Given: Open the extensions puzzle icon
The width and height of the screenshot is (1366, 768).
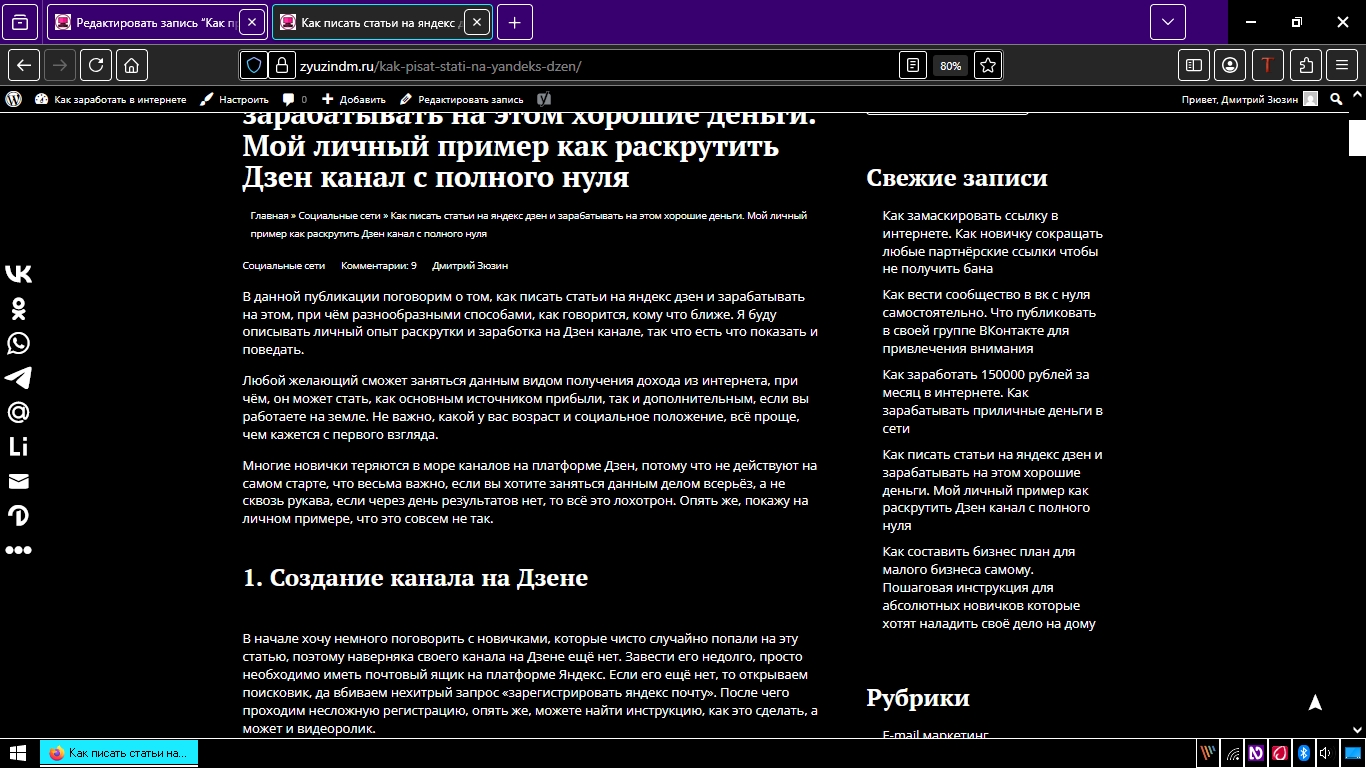Looking at the screenshot, I should (1306, 65).
